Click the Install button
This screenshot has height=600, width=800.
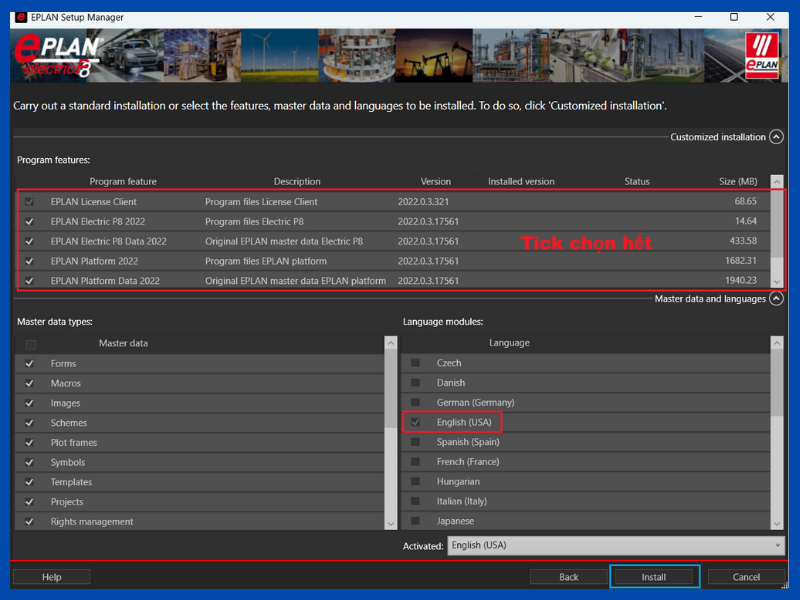pyautogui.click(x=654, y=577)
